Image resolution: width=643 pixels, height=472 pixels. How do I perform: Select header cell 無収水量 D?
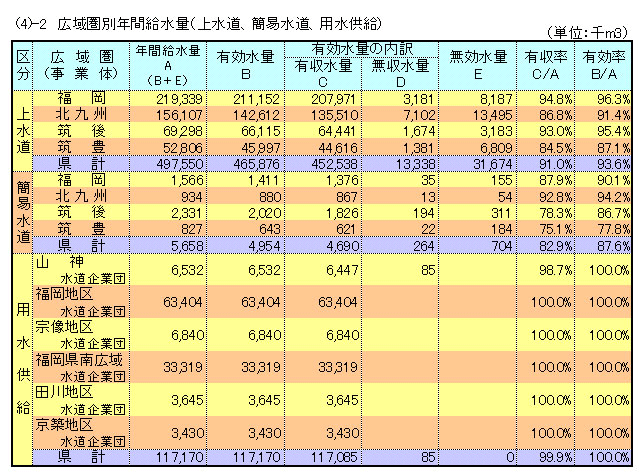click(400, 73)
